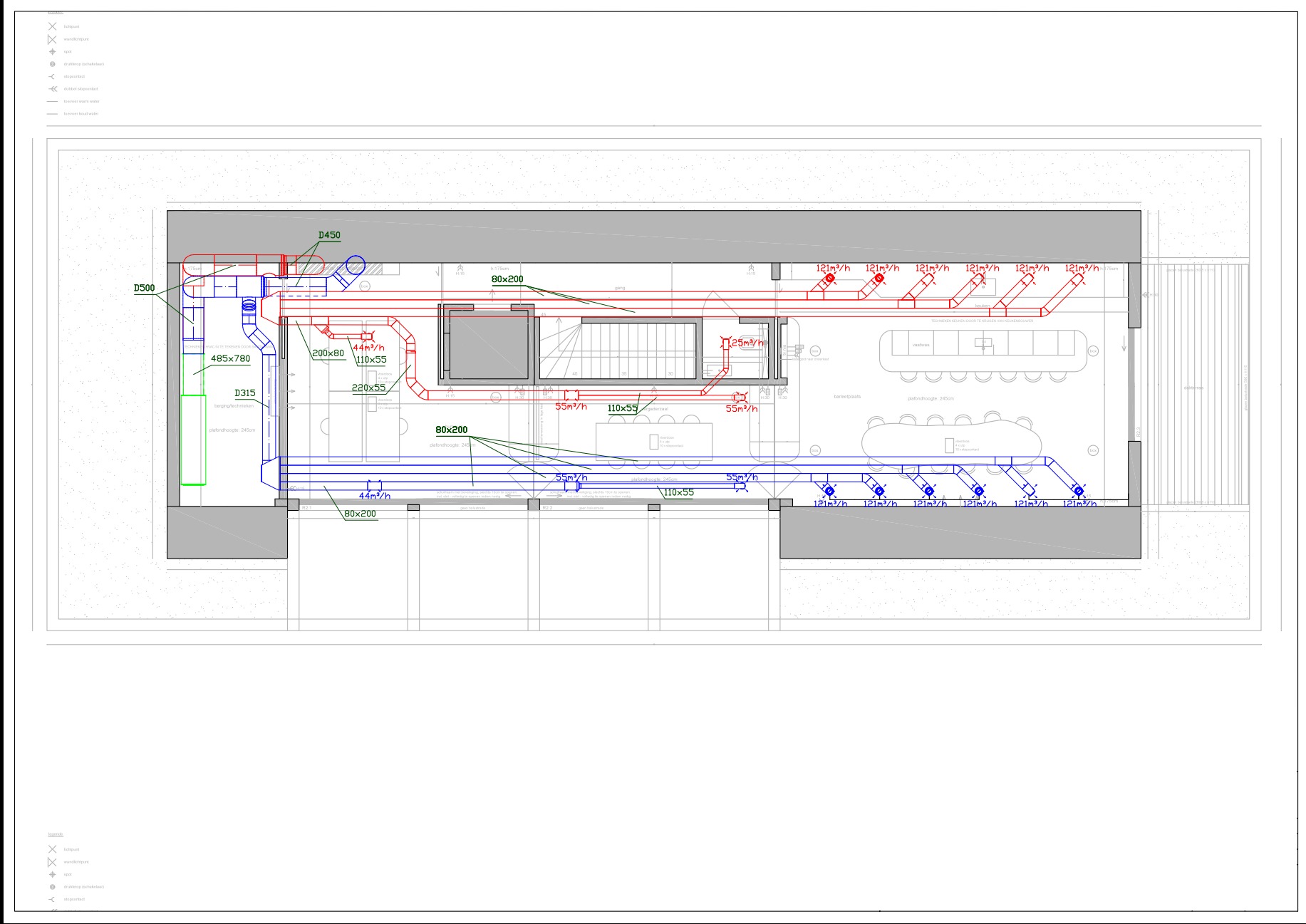Click the D500 duct size label
Image resolution: width=1306 pixels, height=924 pixels.
pyautogui.click(x=144, y=289)
